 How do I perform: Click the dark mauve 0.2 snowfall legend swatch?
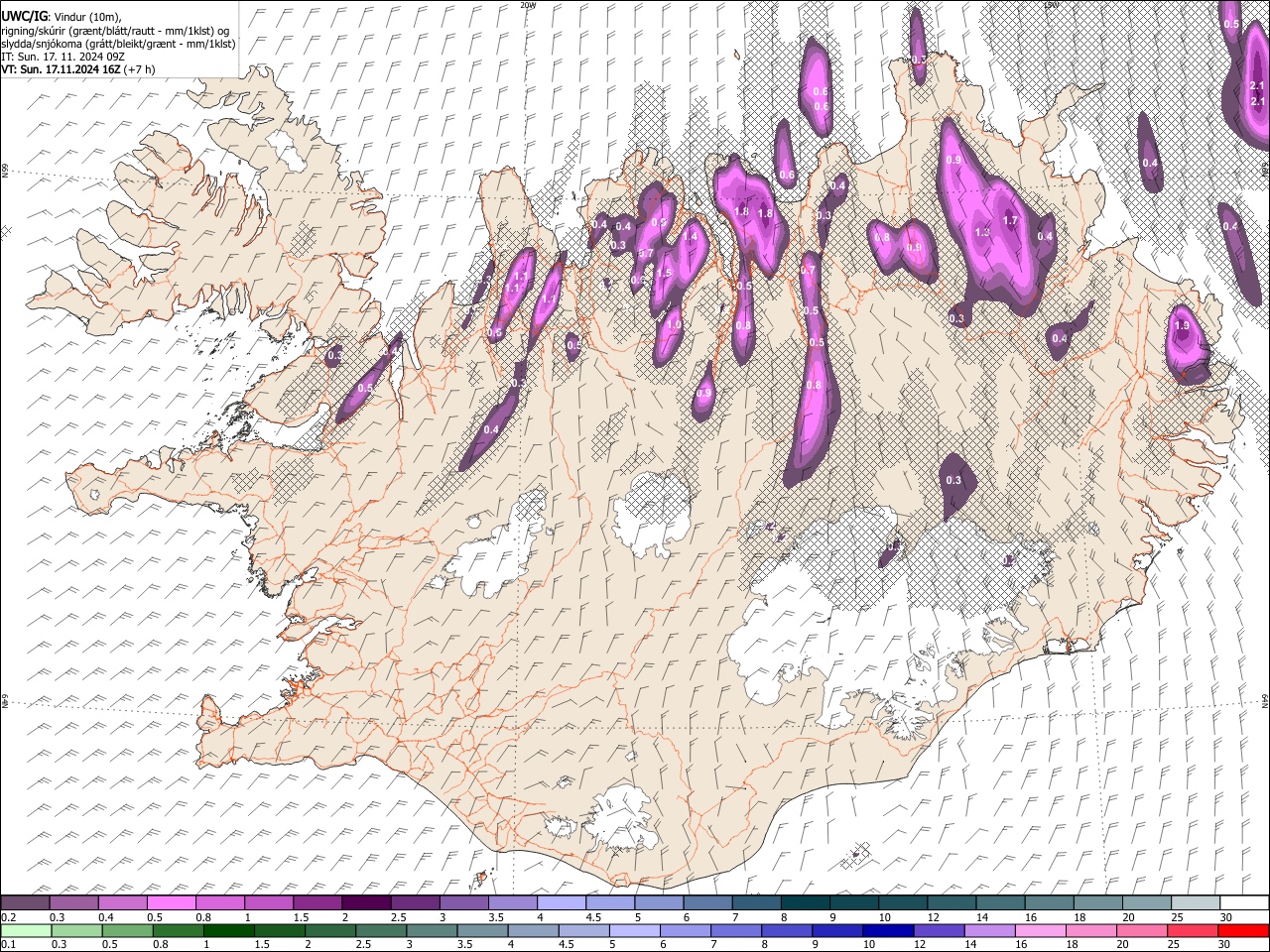[25, 902]
